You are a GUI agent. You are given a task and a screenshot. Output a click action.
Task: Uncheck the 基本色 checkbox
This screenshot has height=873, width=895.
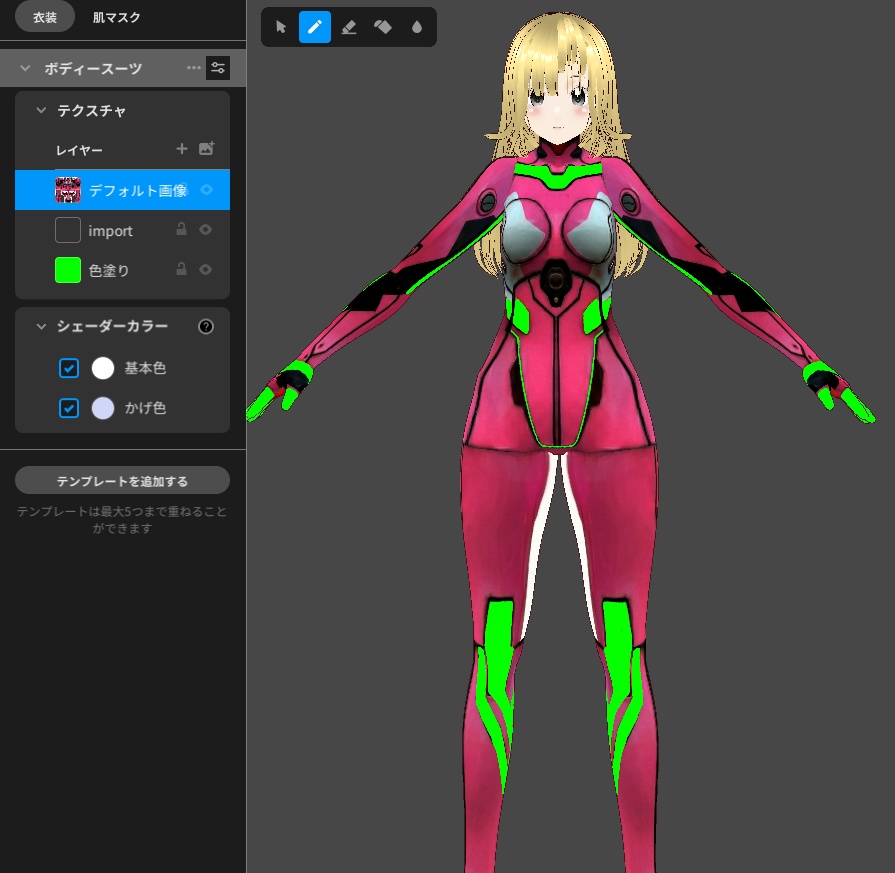69,368
